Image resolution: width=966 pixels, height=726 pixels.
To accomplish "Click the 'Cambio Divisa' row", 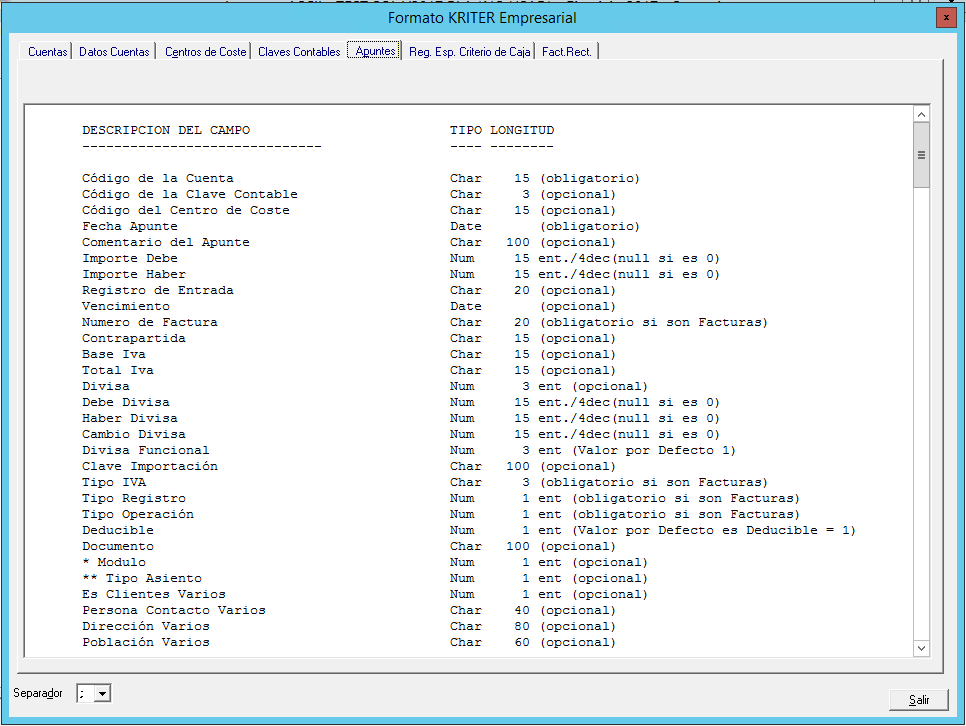I will click(x=401, y=434).
